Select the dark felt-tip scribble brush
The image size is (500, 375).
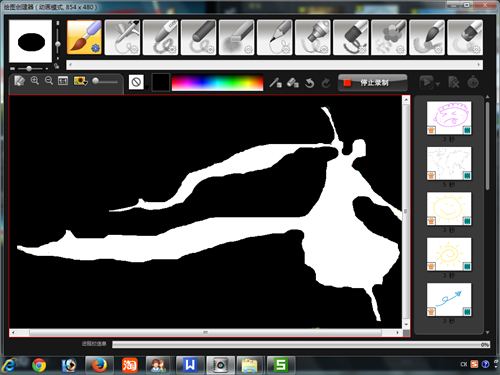[350, 37]
